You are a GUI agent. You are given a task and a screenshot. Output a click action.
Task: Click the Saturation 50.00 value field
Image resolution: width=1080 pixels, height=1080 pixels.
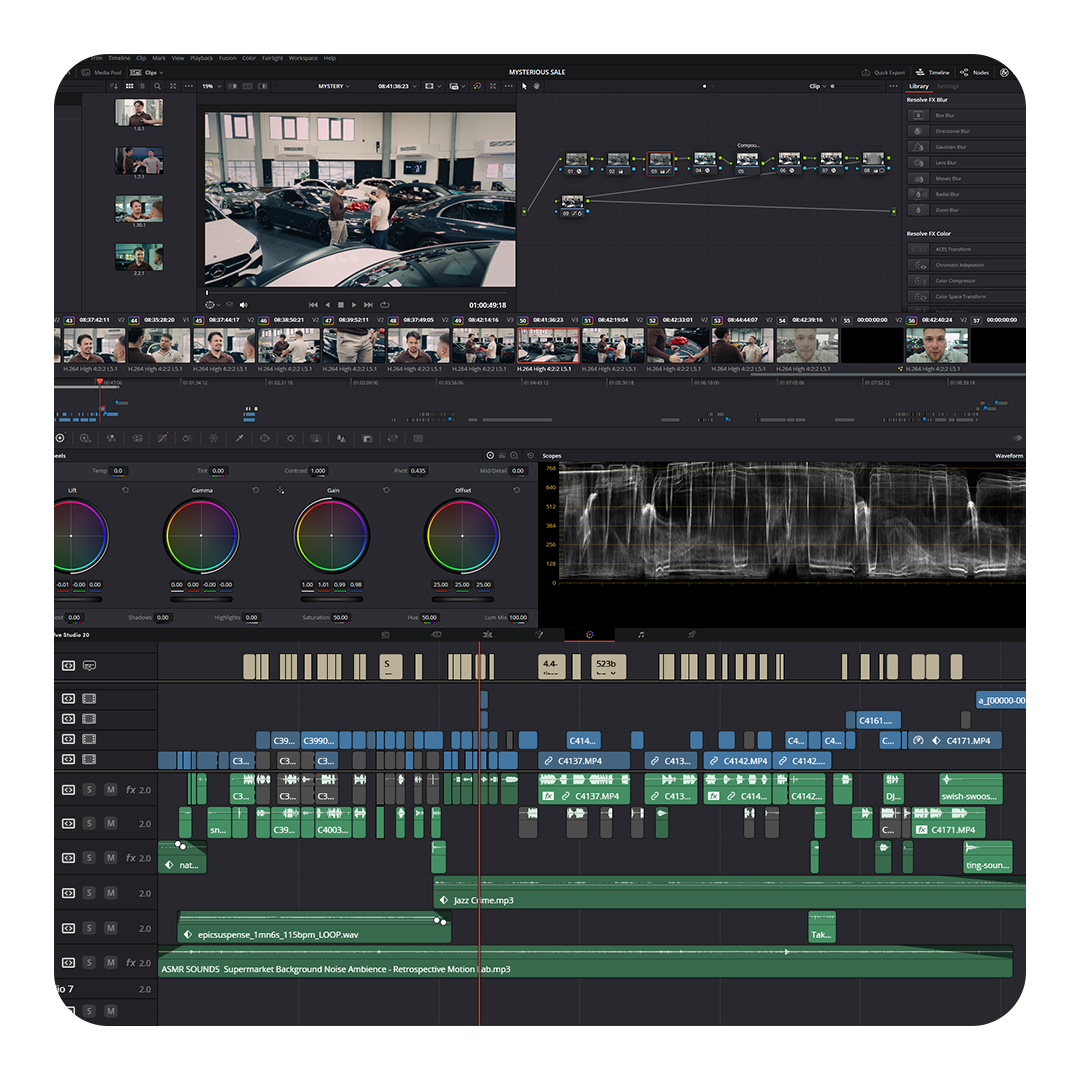point(341,618)
